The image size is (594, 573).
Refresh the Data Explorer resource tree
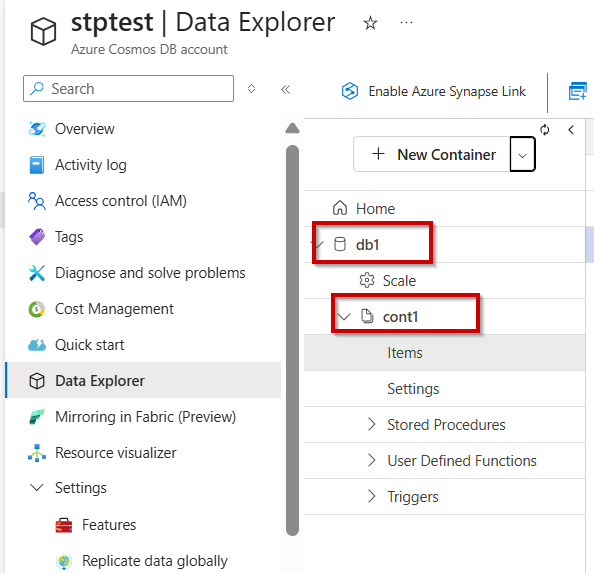click(x=545, y=130)
